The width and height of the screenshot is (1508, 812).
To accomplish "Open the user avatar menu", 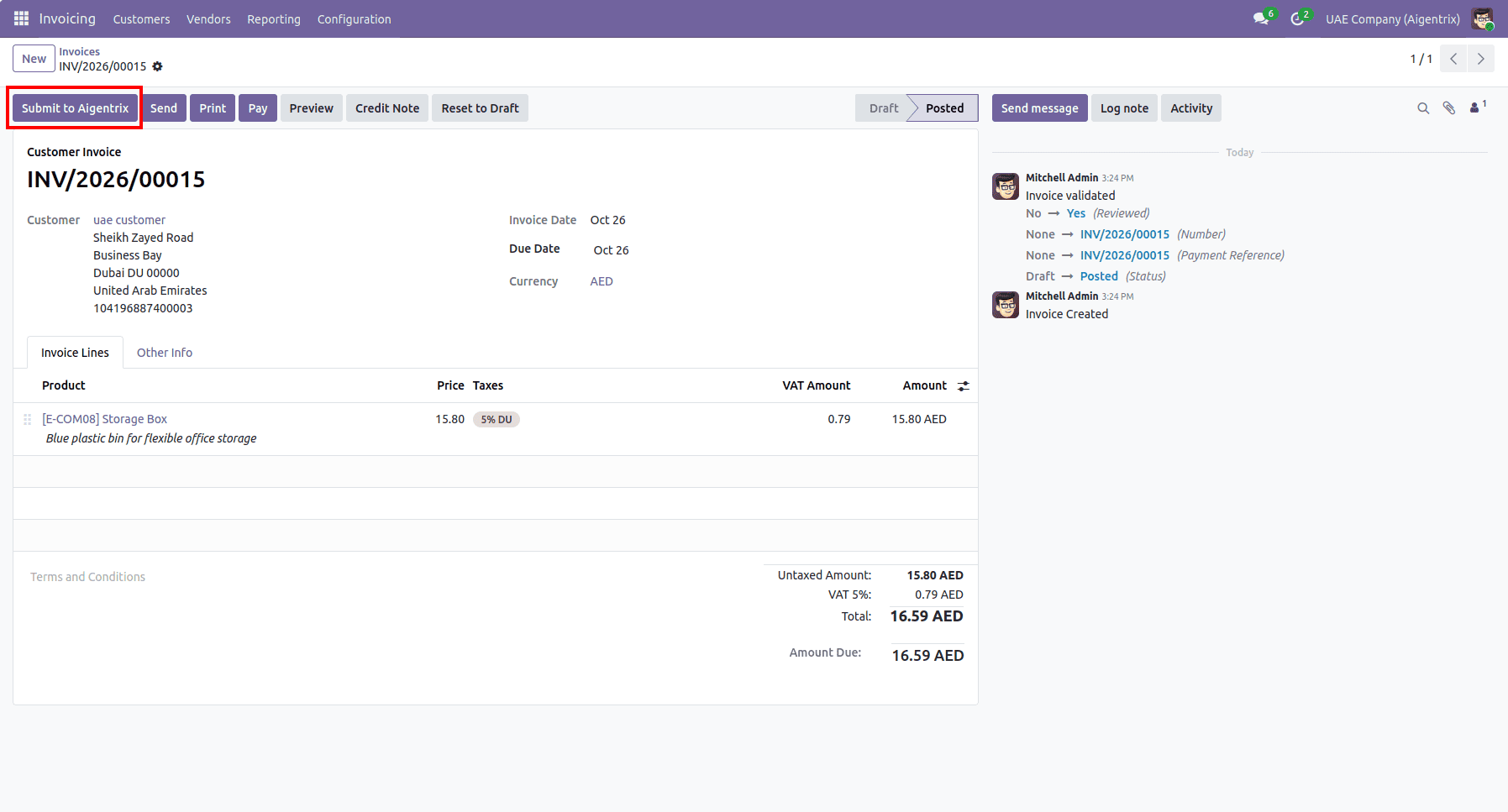I will coord(1483,18).
